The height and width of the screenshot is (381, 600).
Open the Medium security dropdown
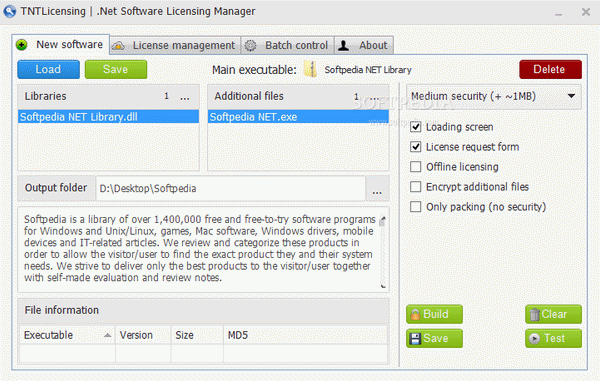click(x=494, y=96)
